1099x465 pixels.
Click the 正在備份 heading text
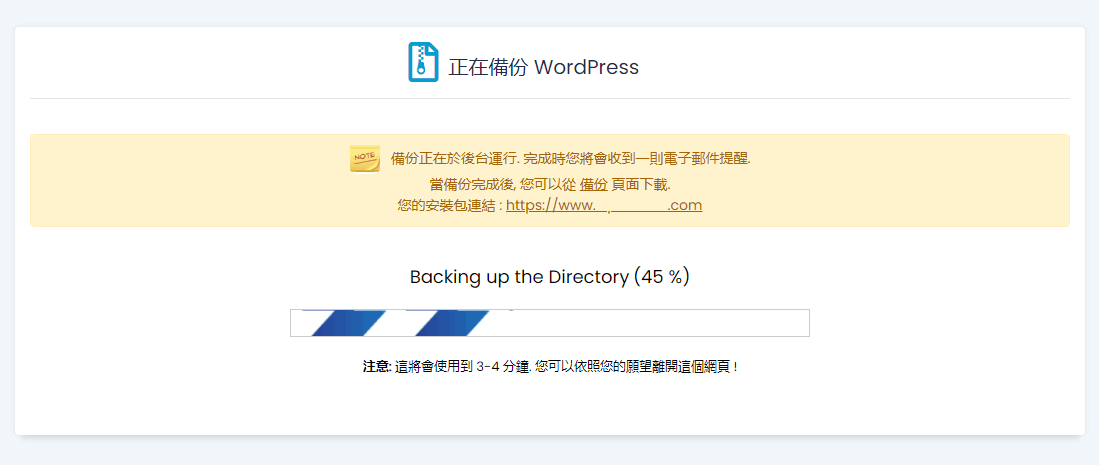pyautogui.click(x=488, y=68)
